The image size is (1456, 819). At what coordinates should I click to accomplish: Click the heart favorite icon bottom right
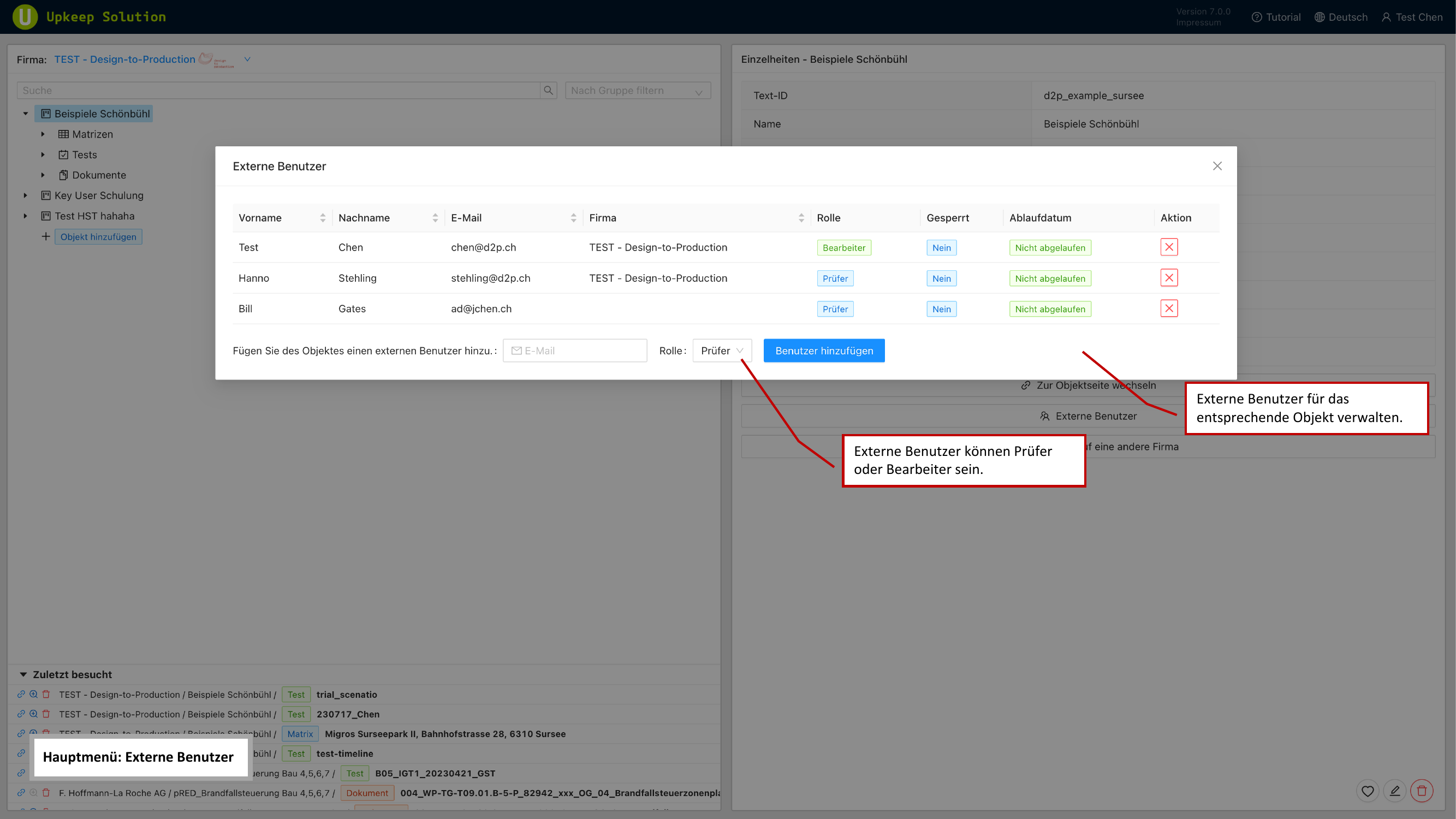tap(1368, 791)
